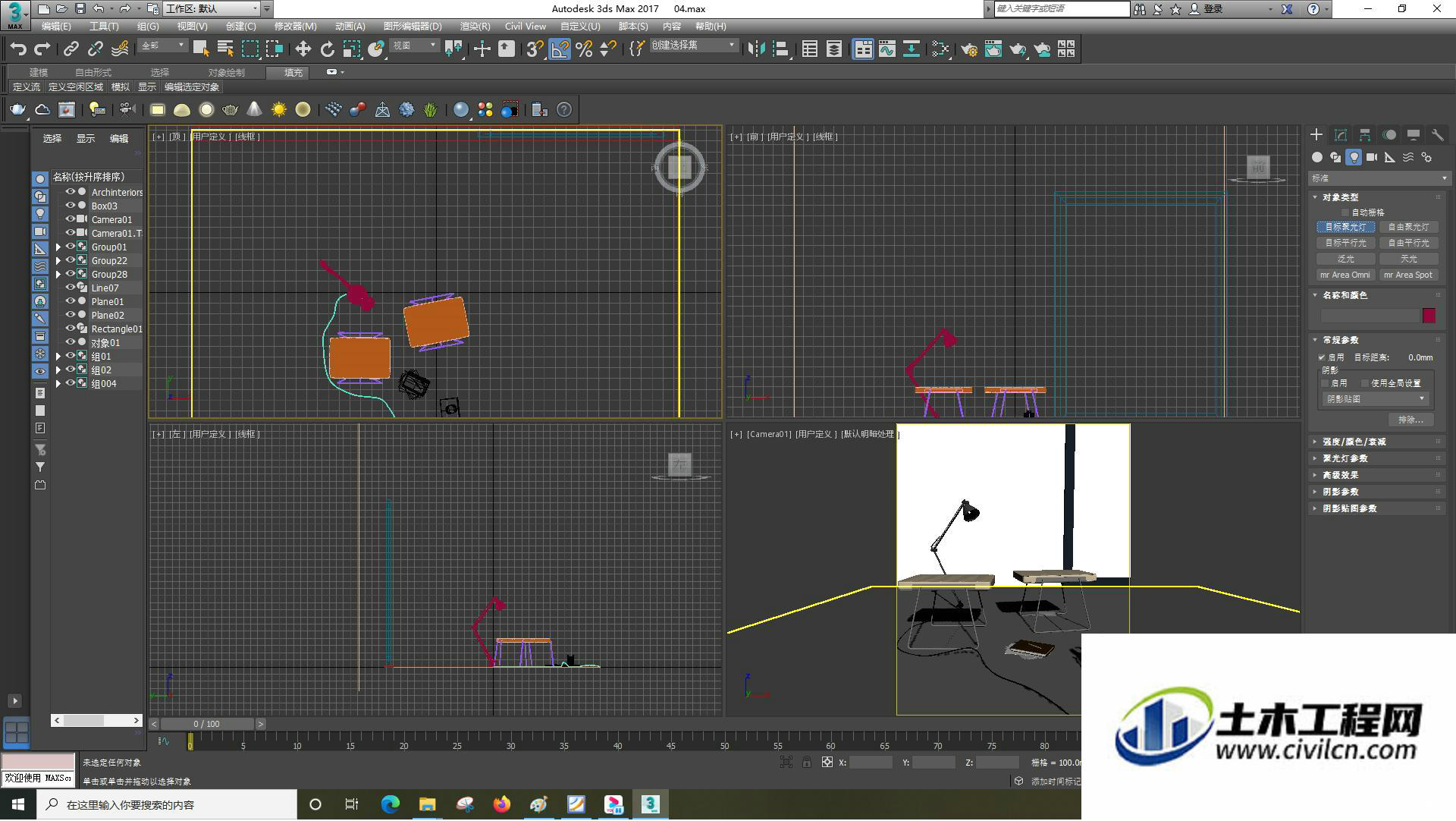Click the Mirror tool icon
Screen dimensions: 1456x821
pos(756,49)
